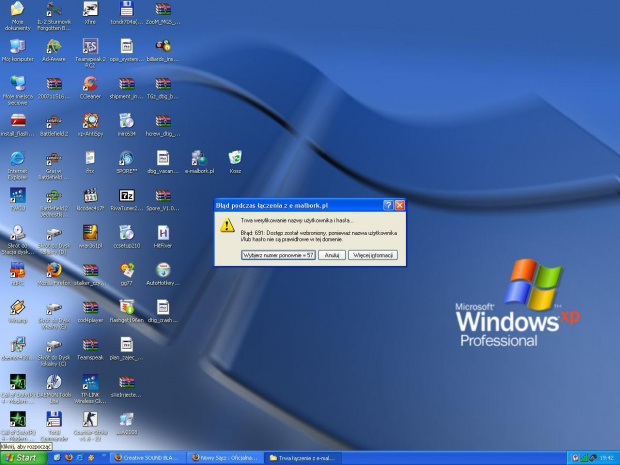Select the IL-2 Sturmovik Forgotten Battles shortcut
The image size is (620, 465).
pyautogui.click(x=54, y=16)
